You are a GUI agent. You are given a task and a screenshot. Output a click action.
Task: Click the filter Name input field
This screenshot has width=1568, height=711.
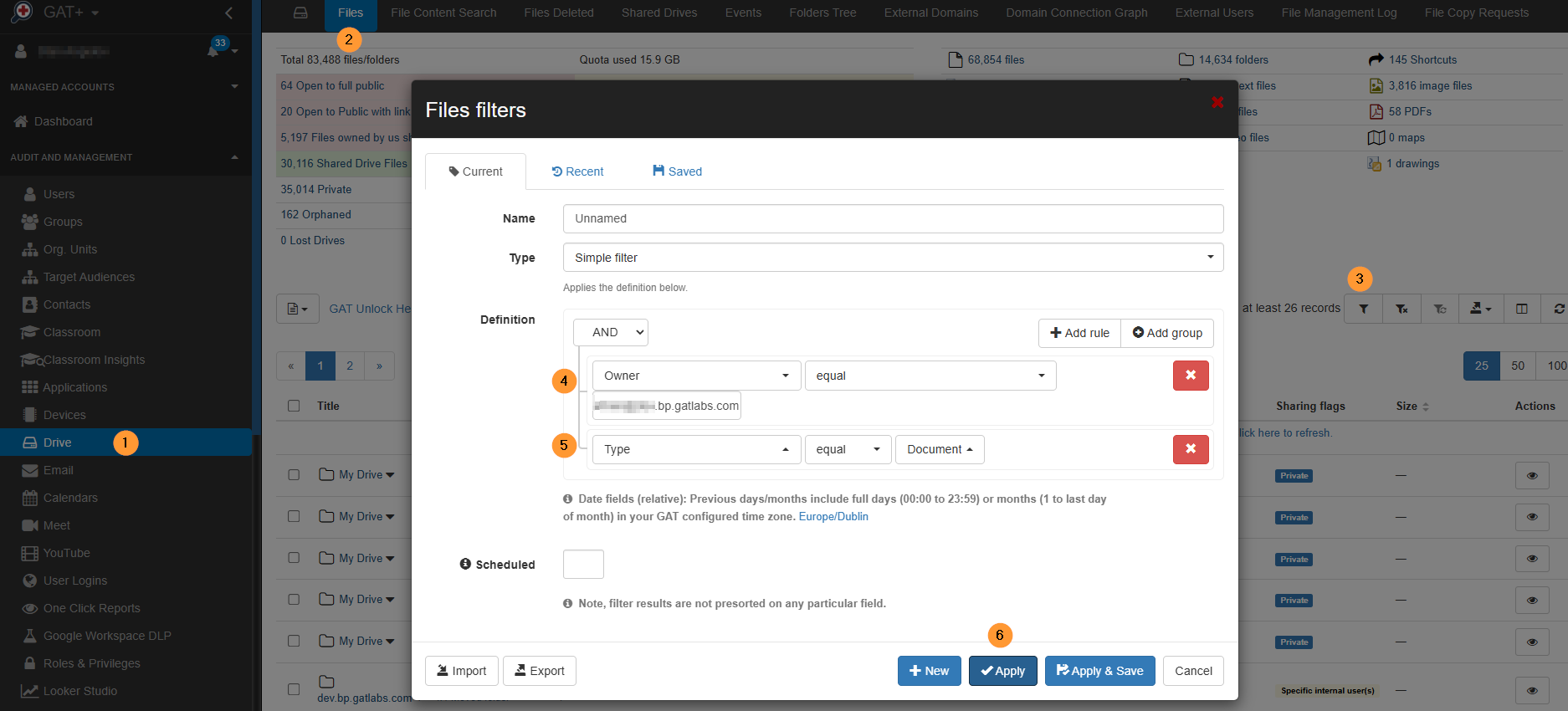pos(893,218)
